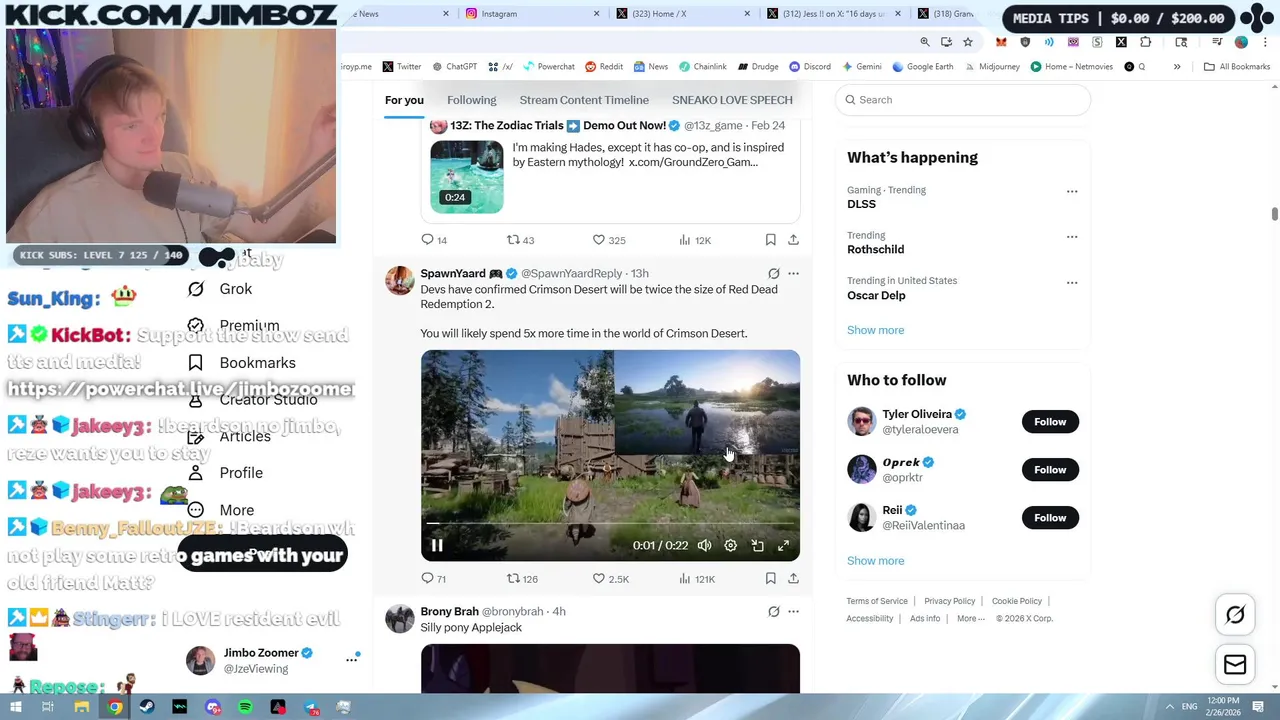Screen dimensions: 1280x720
Task: Open browser extensions puzzle icon
Action: pos(1146,42)
